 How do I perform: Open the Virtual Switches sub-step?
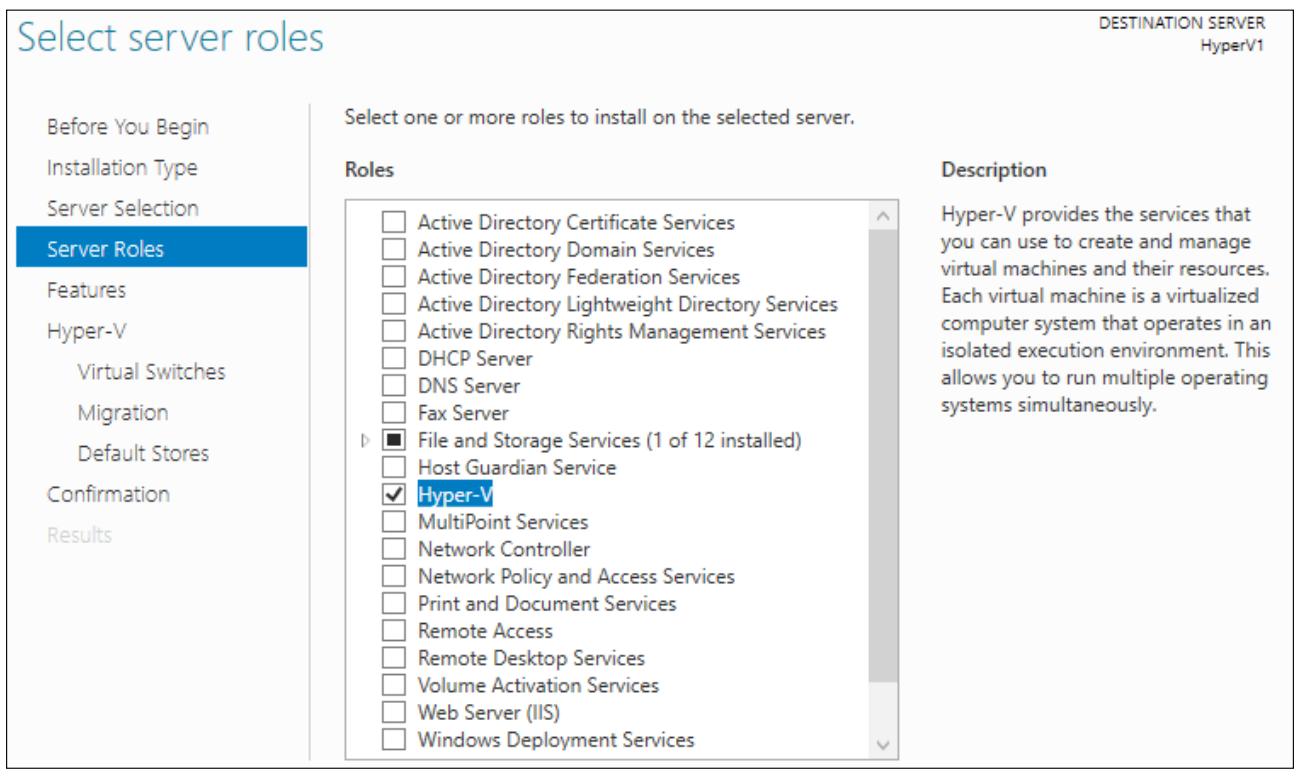152,372
